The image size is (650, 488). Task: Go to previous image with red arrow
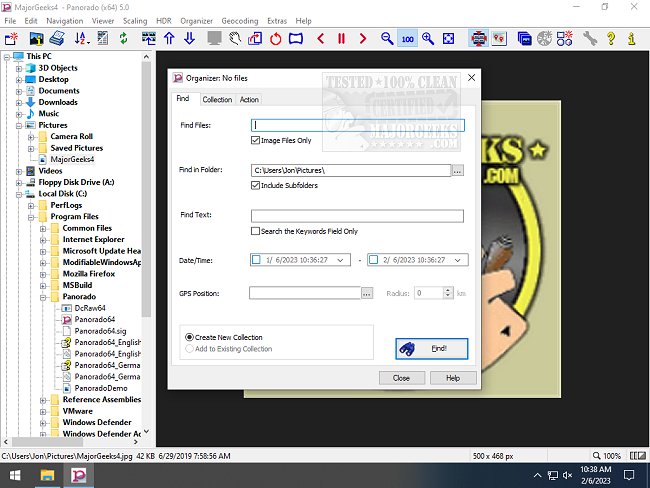point(320,39)
